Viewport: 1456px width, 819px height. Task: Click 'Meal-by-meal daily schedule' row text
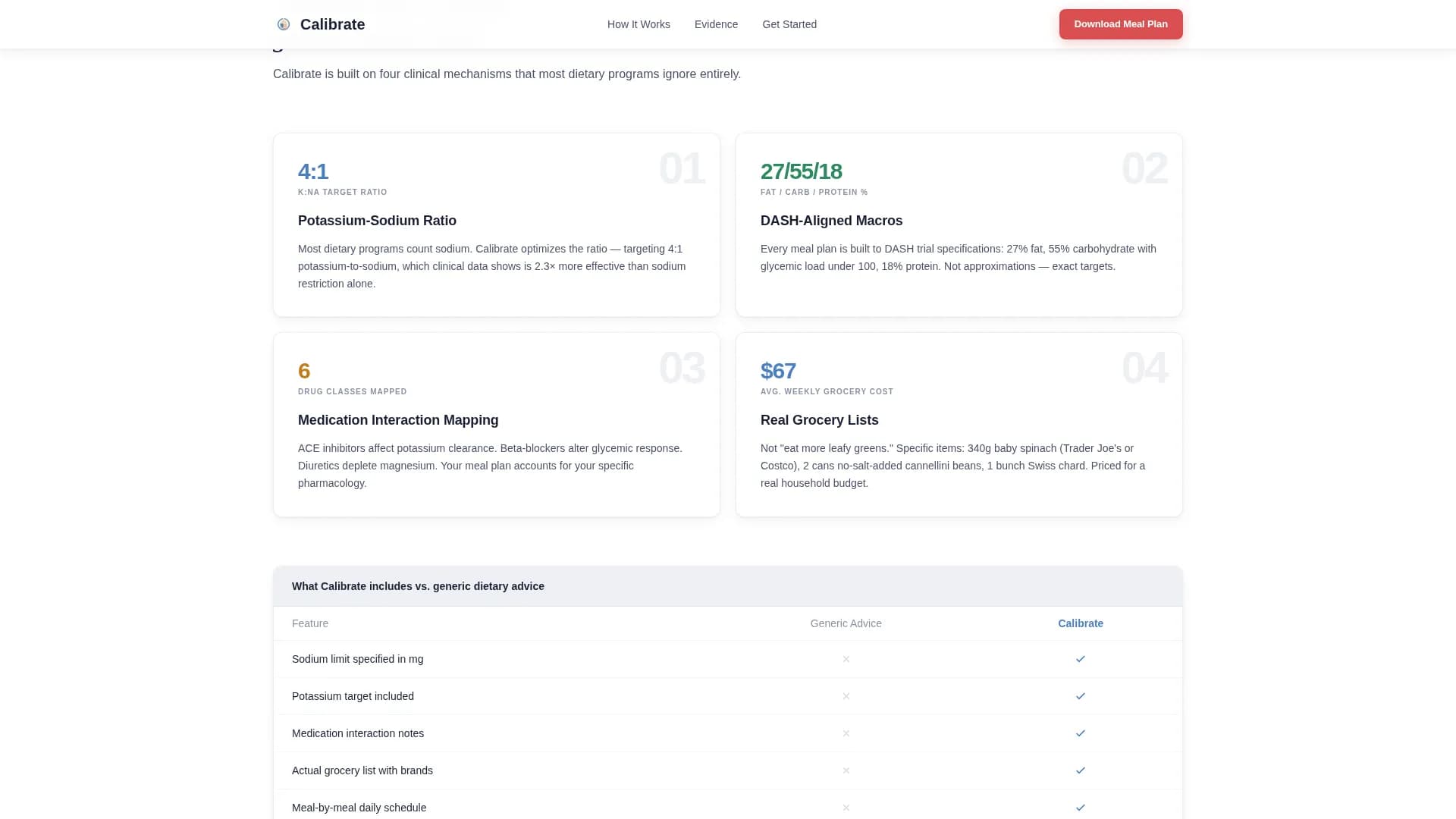(359, 808)
